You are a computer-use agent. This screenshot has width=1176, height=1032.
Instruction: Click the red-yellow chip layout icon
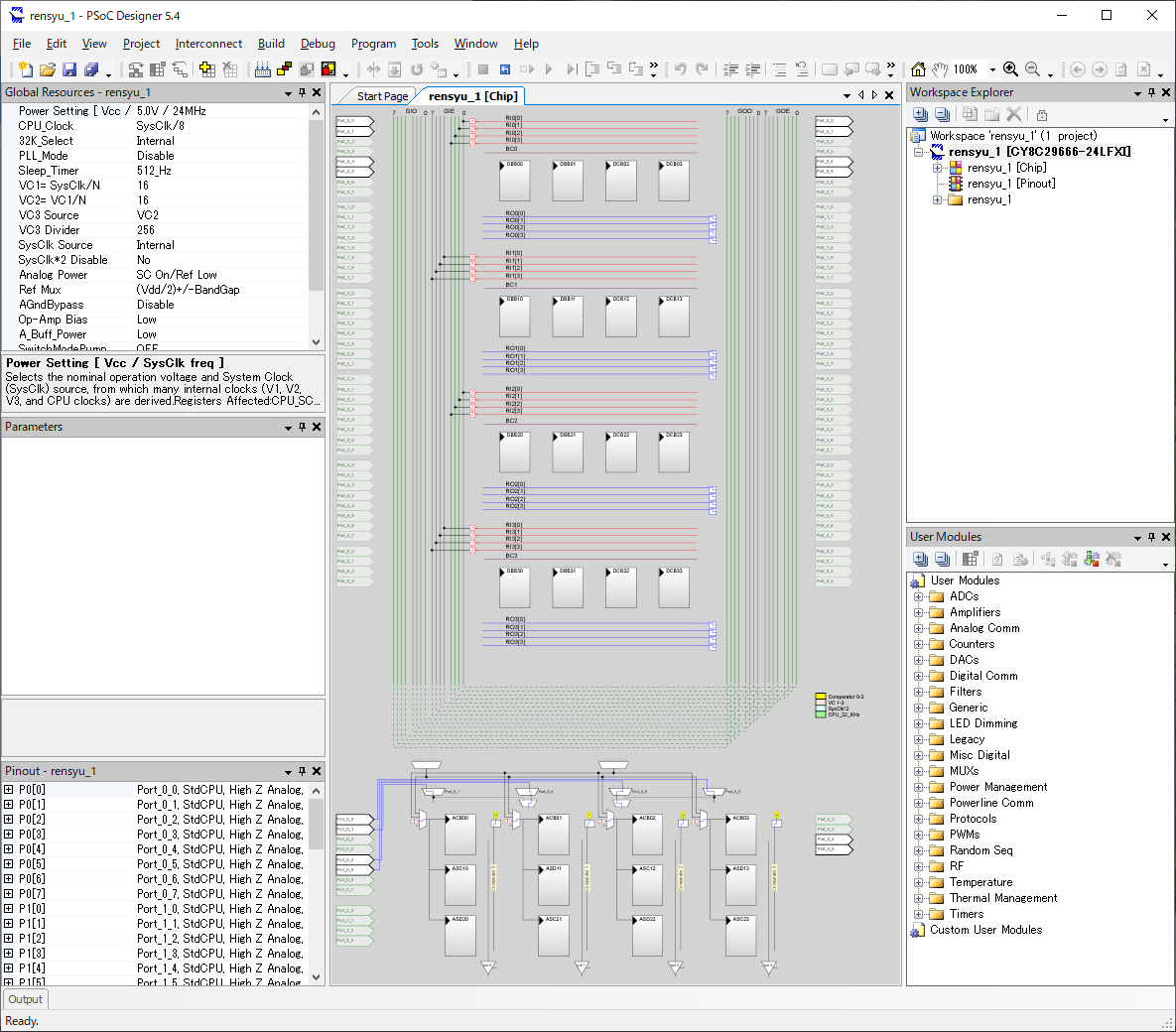pyautogui.click(x=328, y=69)
